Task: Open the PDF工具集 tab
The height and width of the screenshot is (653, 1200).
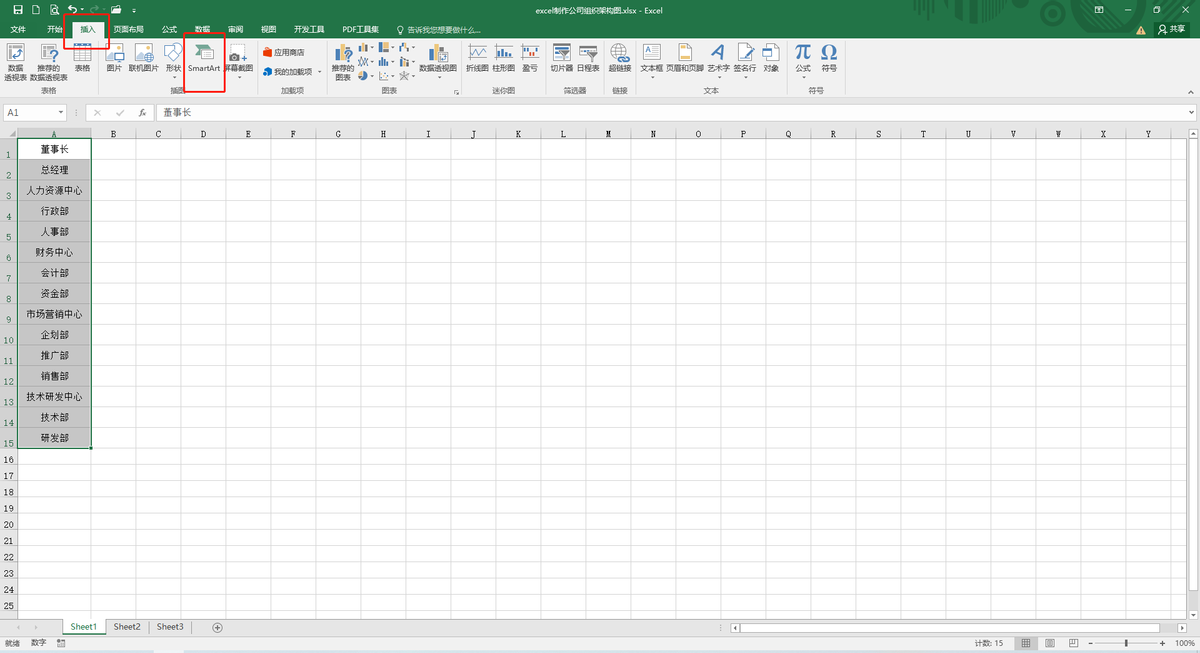Action: point(360,29)
